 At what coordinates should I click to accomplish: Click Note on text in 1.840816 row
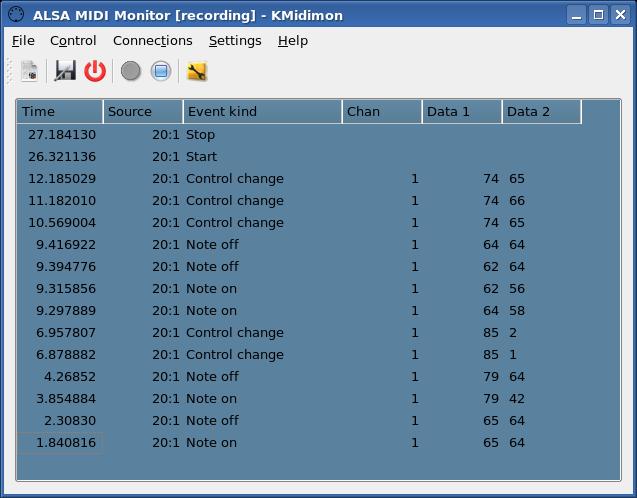[x=211, y=442]
